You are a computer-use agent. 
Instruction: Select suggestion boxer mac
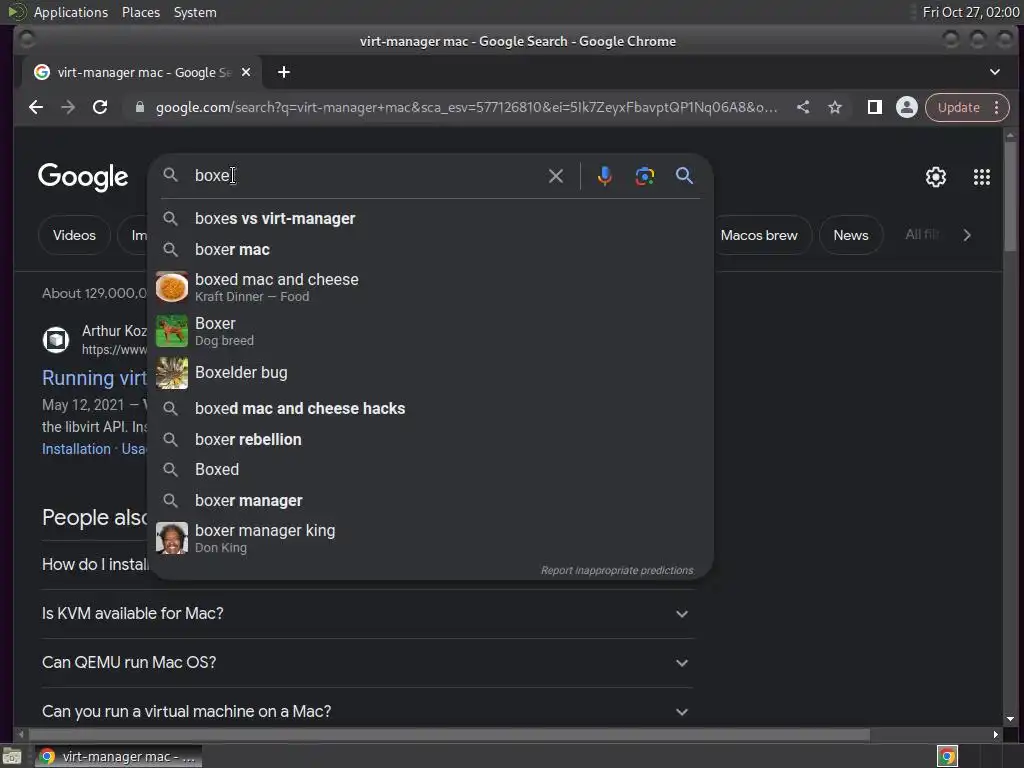431,249
